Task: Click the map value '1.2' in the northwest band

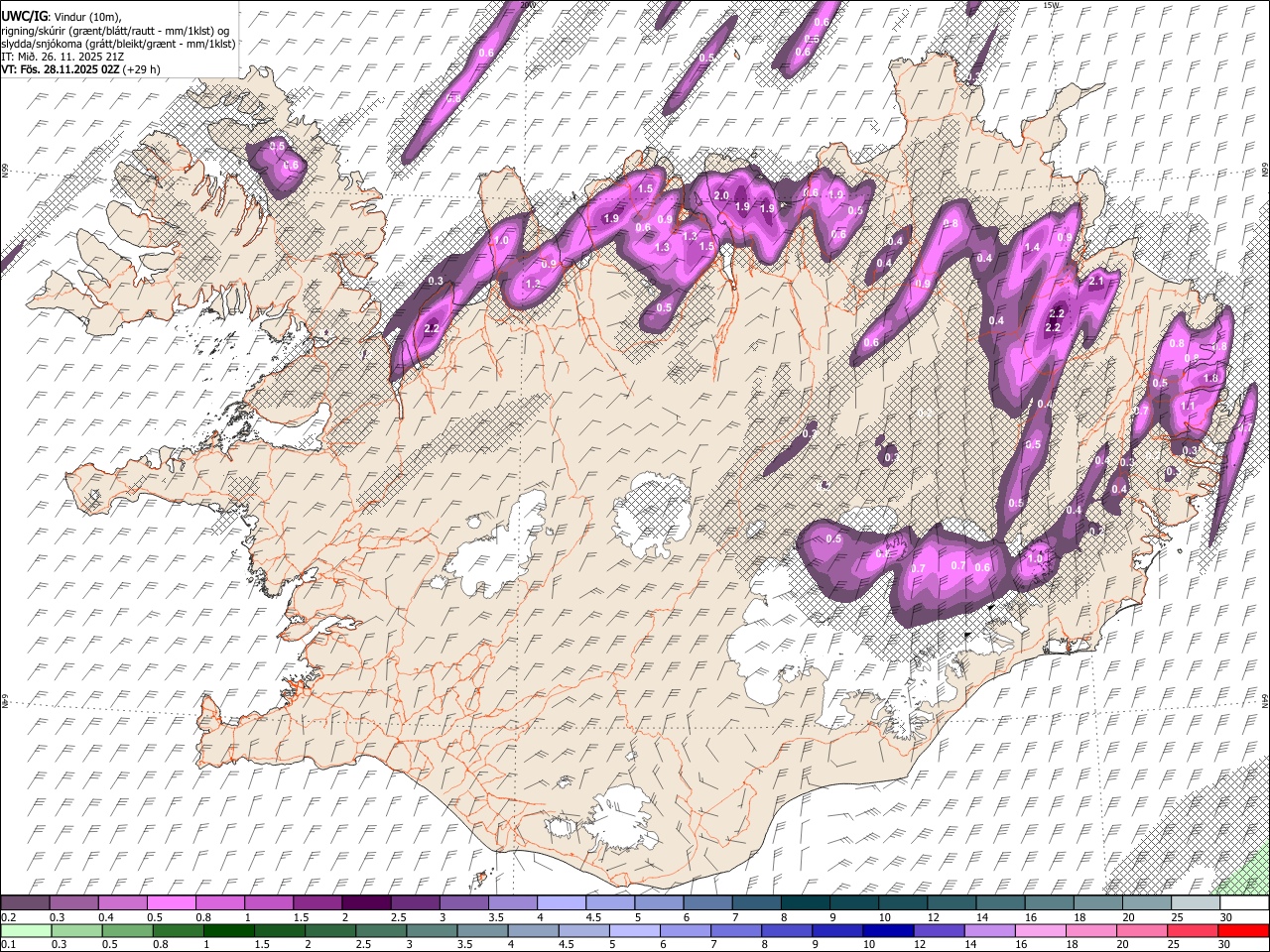Action: [x=532, y=284]
